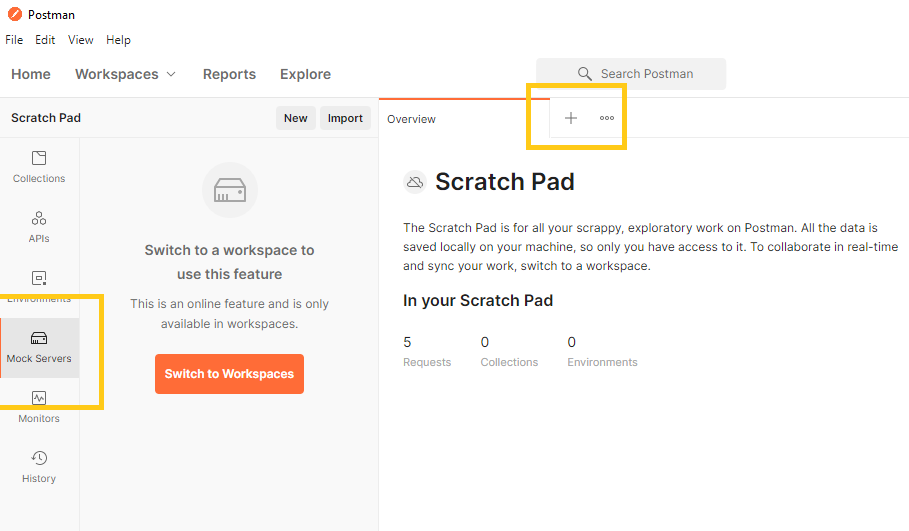
Task: Click 'Switch to a workspace to use this feature'
Action: coord(229,262)
